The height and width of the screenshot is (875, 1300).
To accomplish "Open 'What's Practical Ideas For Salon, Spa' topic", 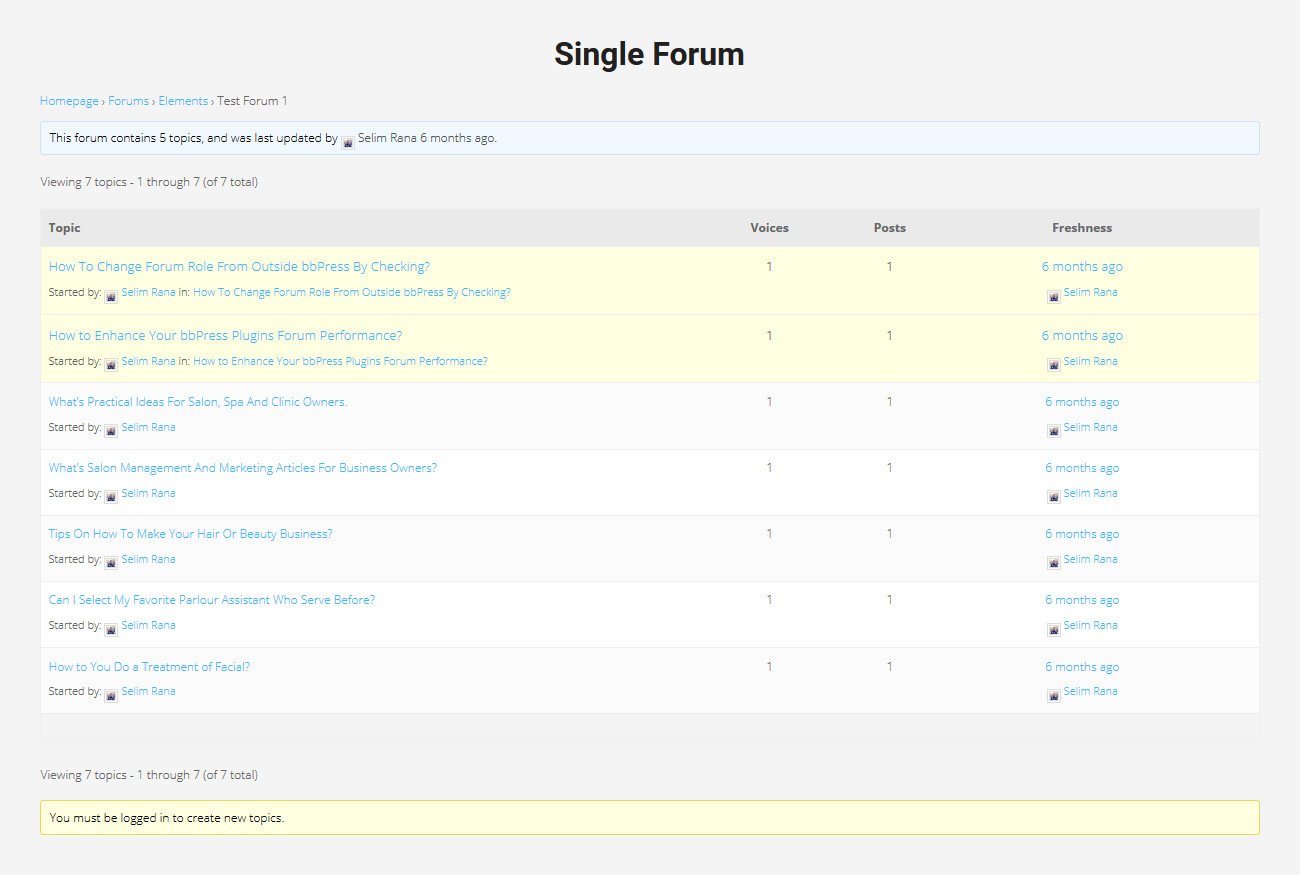I will pyautogui.click(x=198, y=402).
